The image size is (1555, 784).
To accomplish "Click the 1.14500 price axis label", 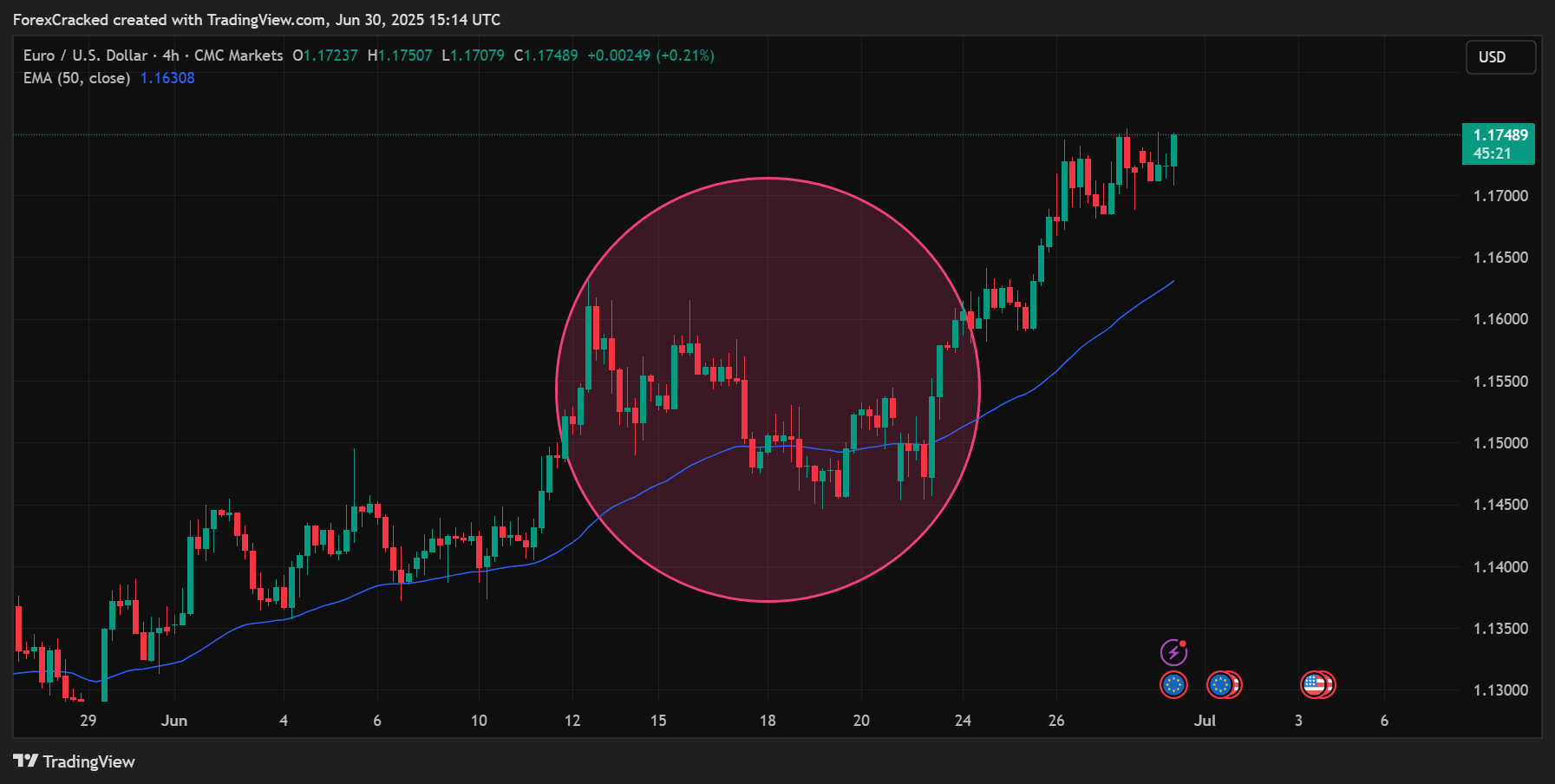I will [x=1500, y=505].
